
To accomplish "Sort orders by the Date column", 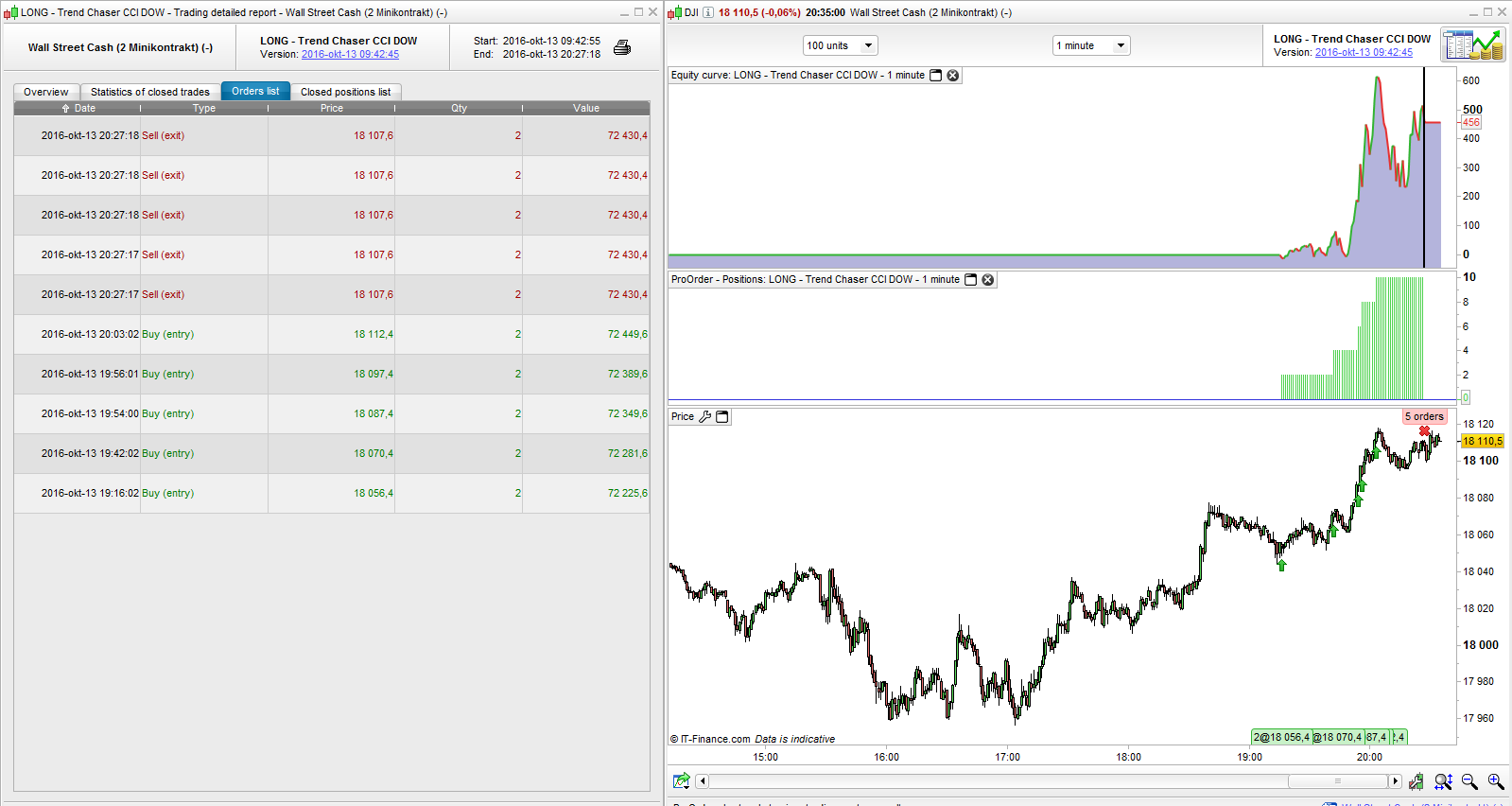I will (x=78, y=108).
